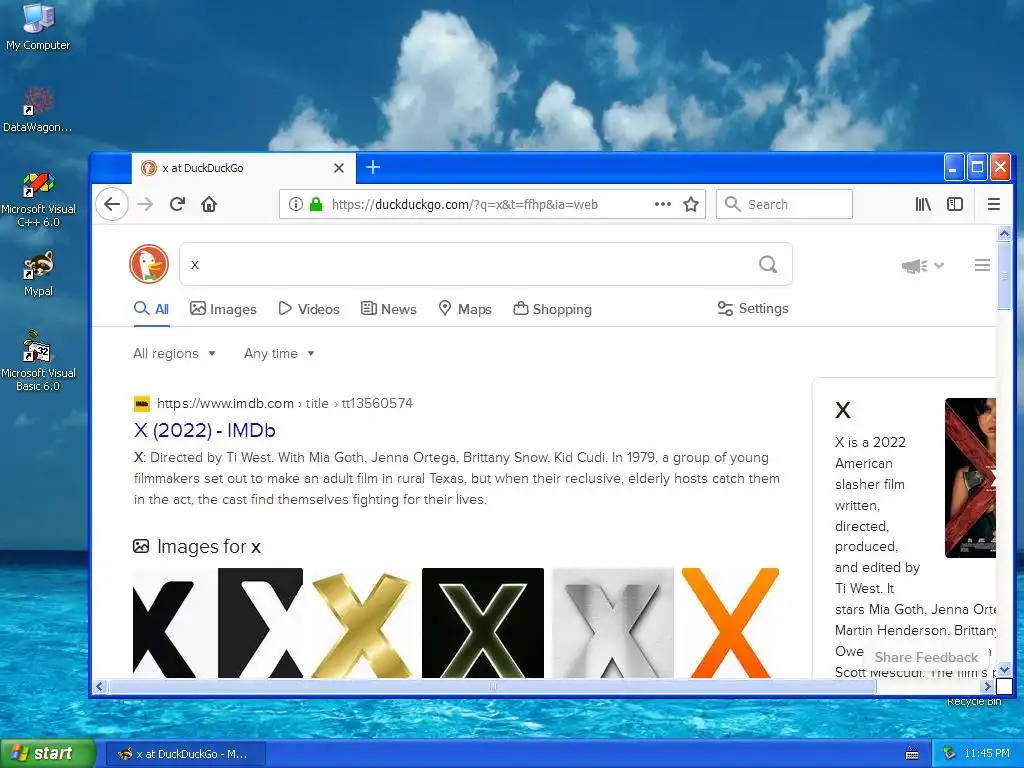Click the green padlock security icon
This screenshot has height=768, width=1024.
tap(316, 204)
